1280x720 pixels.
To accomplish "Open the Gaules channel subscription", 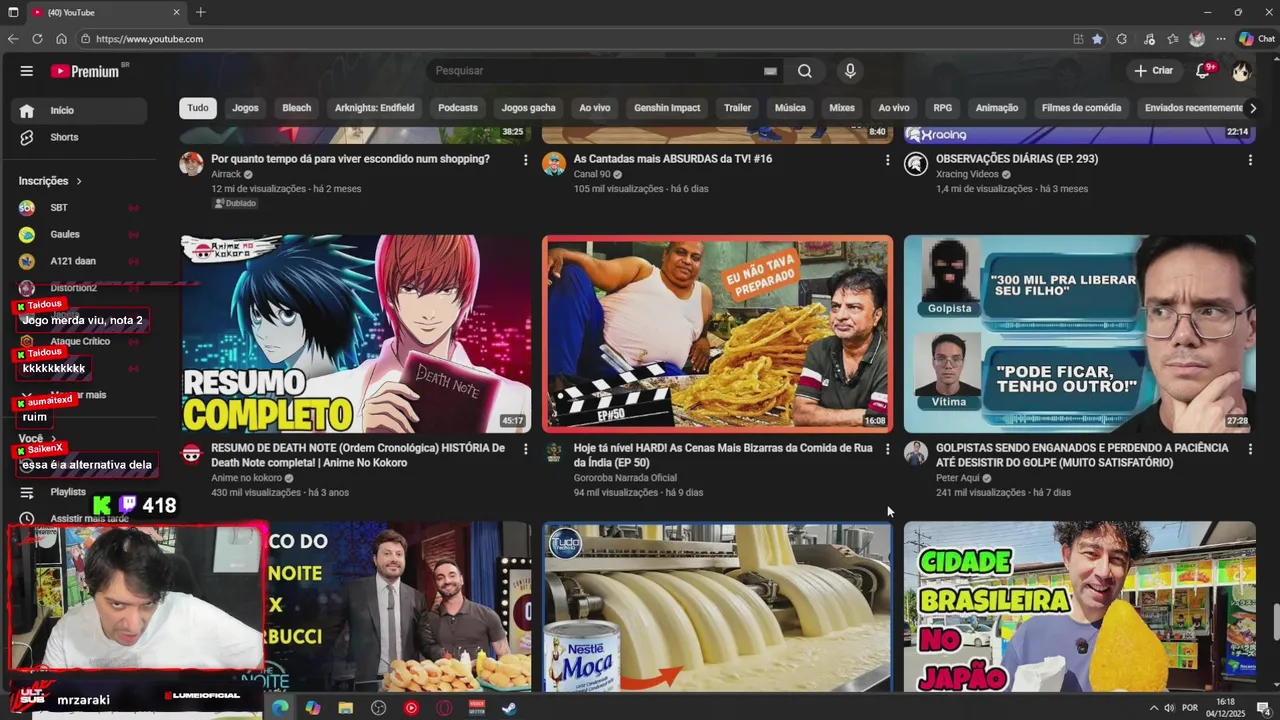I will (80, 234).
